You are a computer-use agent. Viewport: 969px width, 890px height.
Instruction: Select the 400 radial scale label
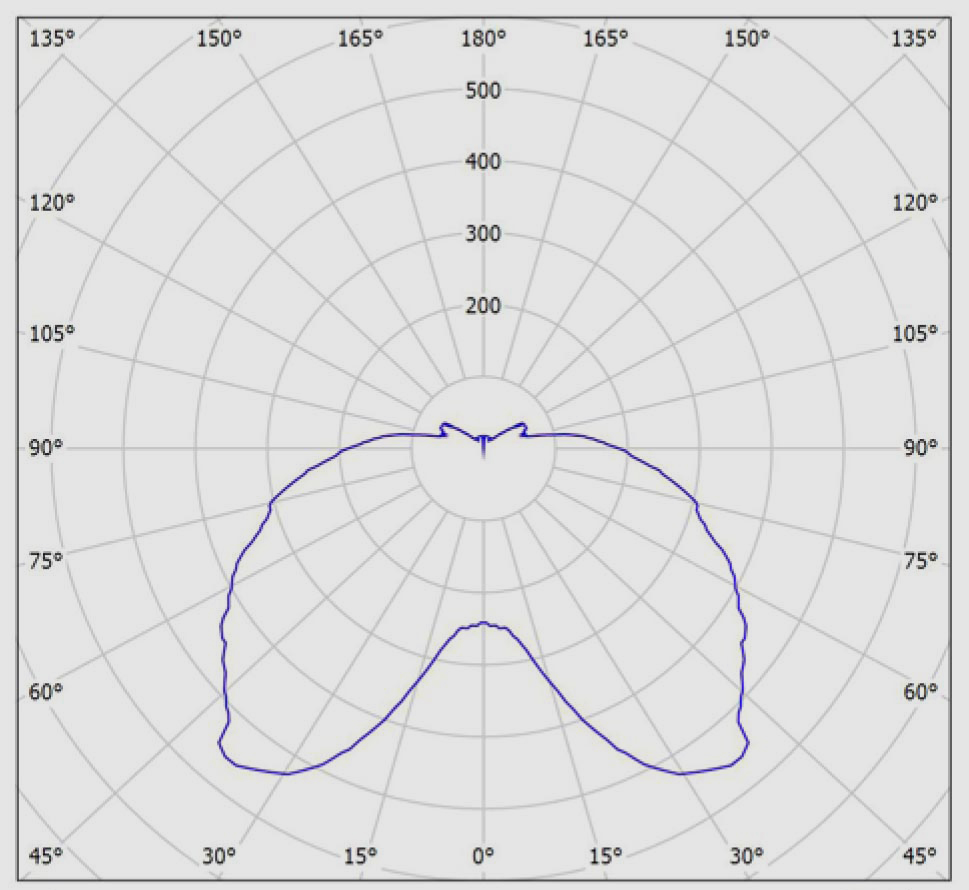tap(484, 163)
